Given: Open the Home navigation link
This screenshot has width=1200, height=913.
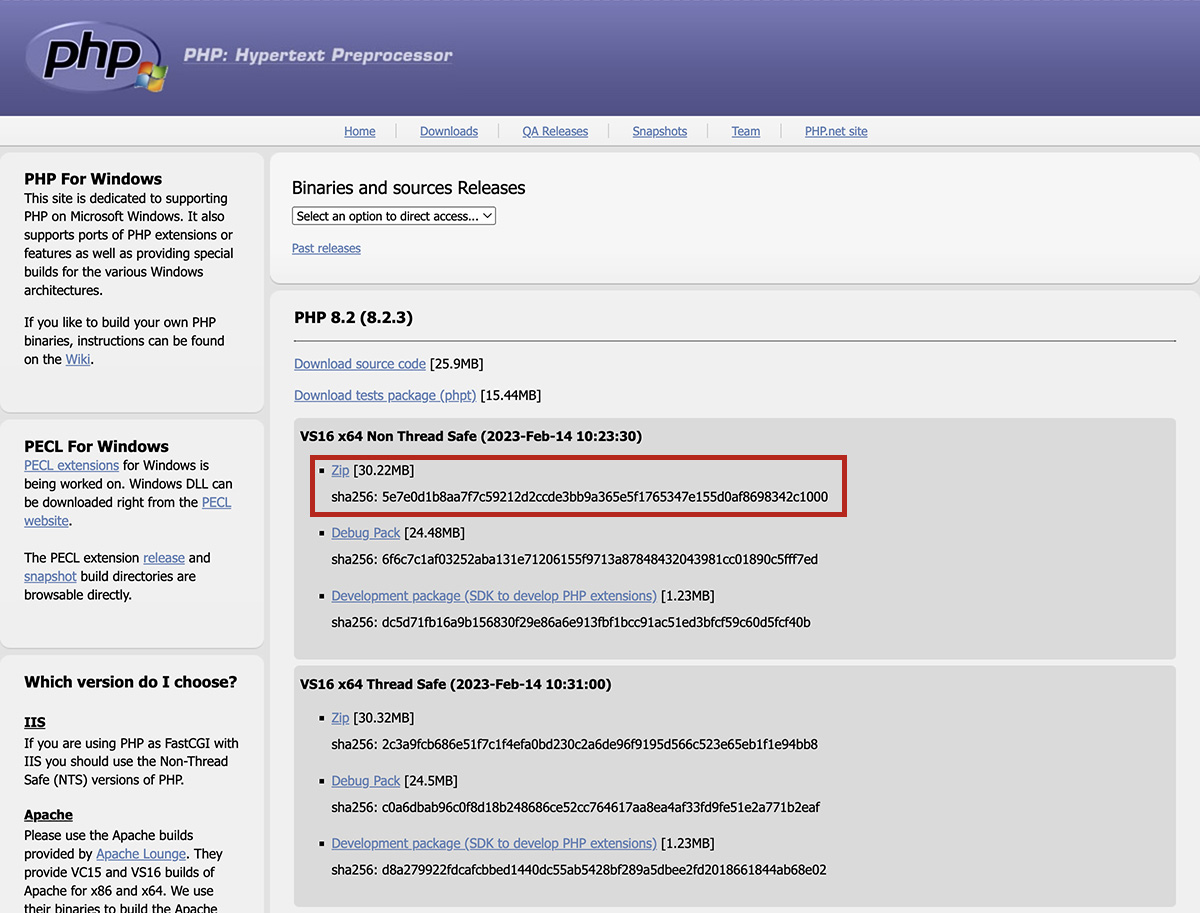Looking at the screenshot, I should (360, 131).
